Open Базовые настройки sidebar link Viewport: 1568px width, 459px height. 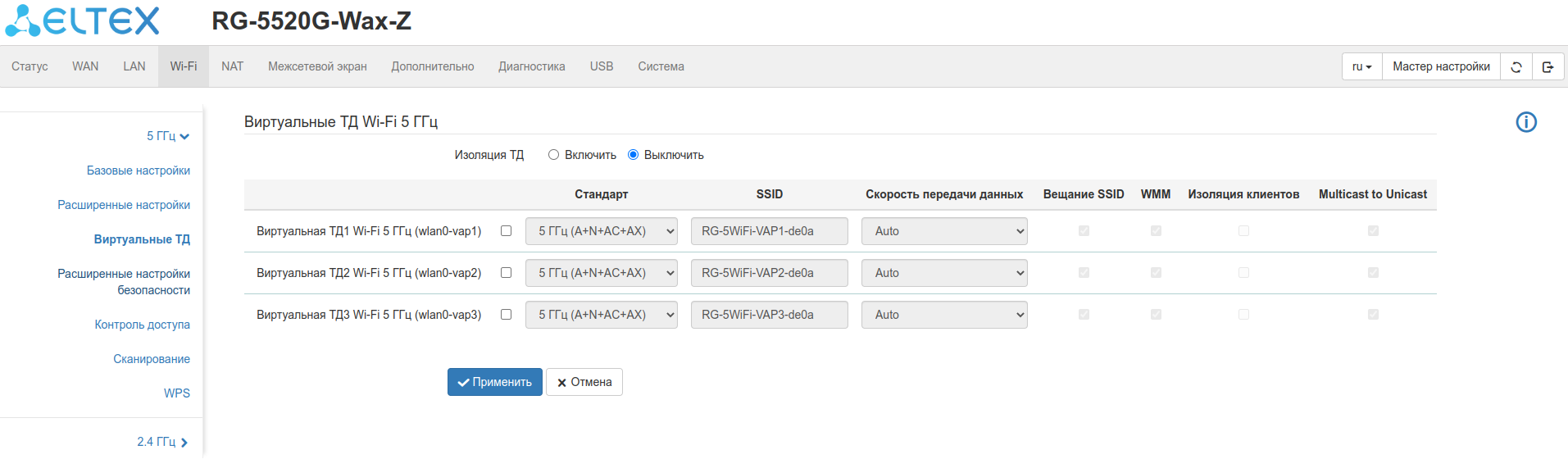pyautogui.click(x=139, y=170)
